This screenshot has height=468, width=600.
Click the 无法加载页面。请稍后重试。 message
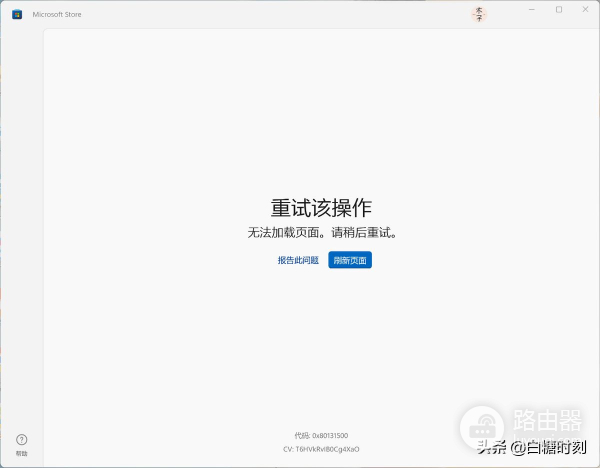322,232
